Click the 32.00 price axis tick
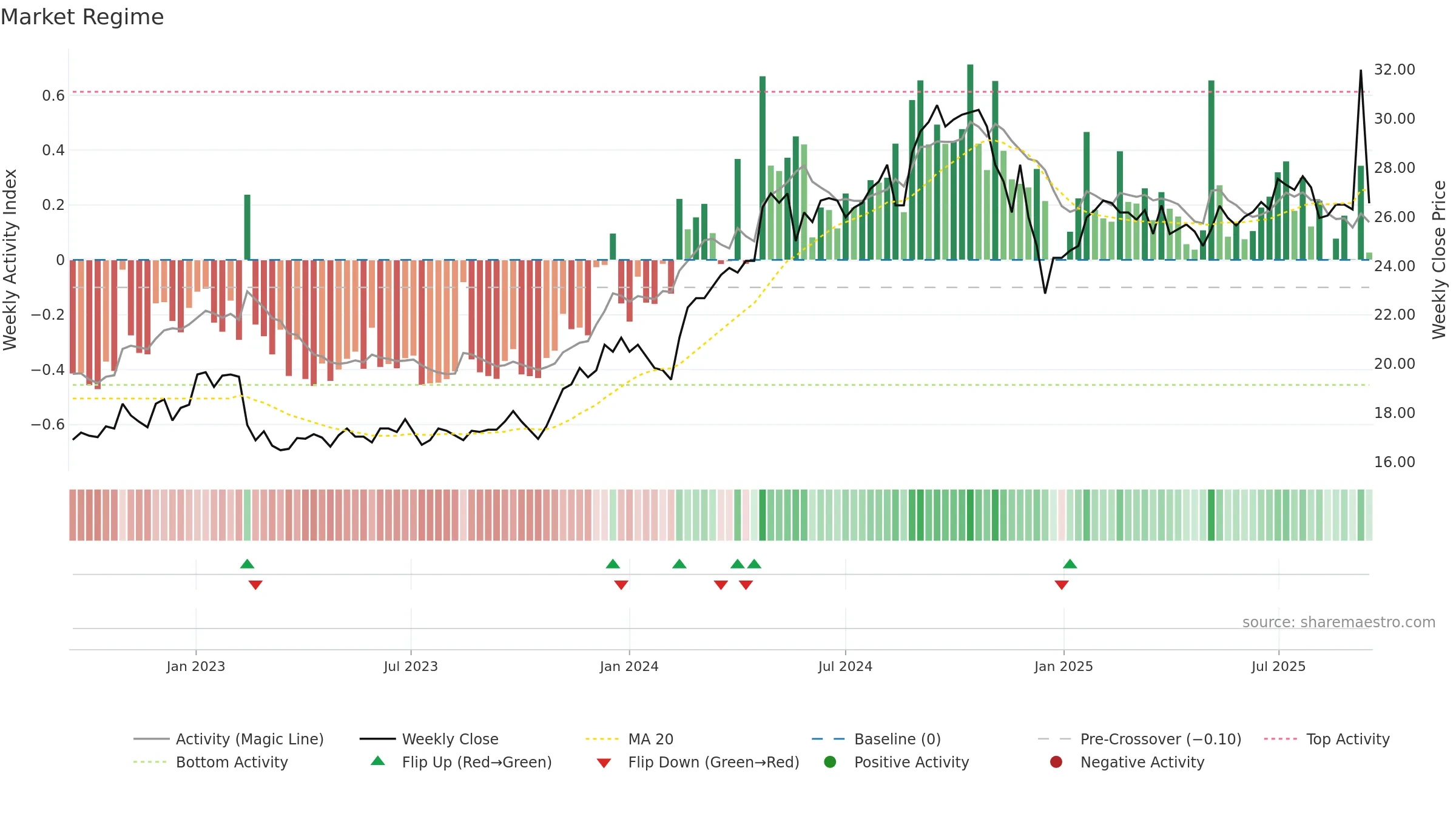 coord(1395,70)
